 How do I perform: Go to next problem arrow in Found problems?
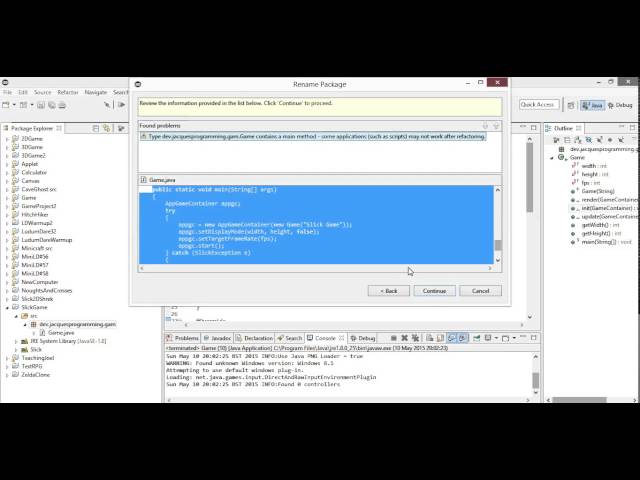tap(485, 126)
